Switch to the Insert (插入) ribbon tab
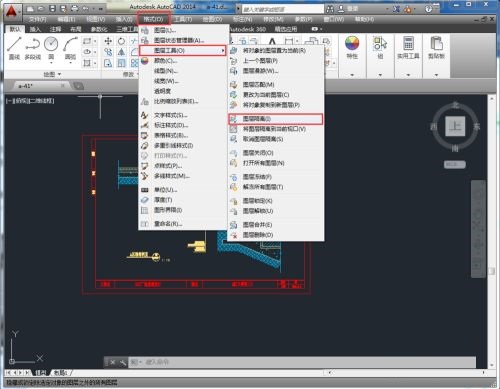 click(35, 29)
